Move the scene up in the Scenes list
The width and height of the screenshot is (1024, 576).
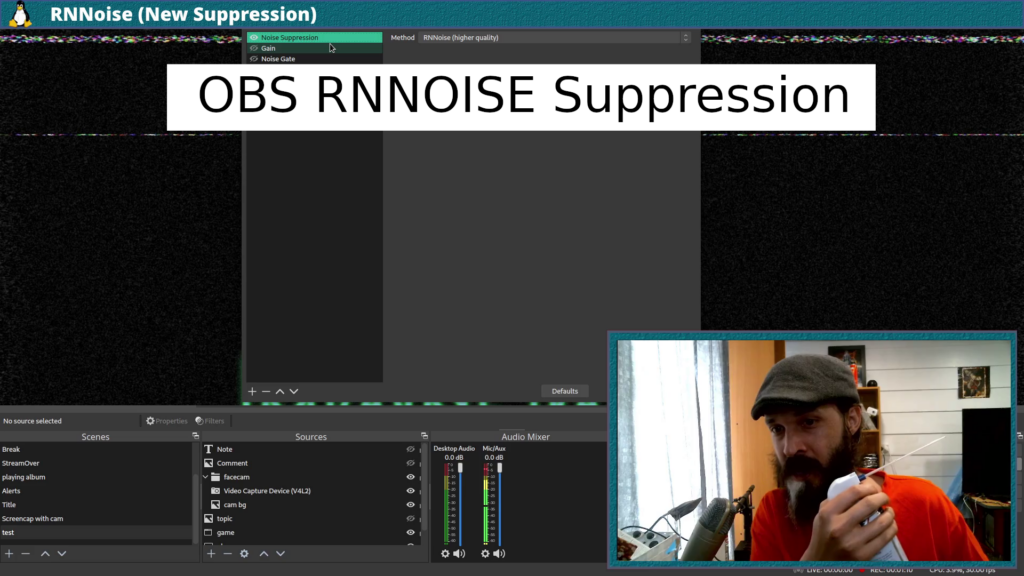45,554
